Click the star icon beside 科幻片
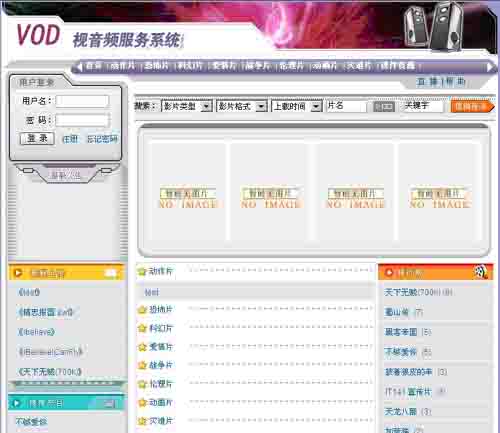Image resolution: width=500 pixels, height=433 pixels. [x=142, y=328]
